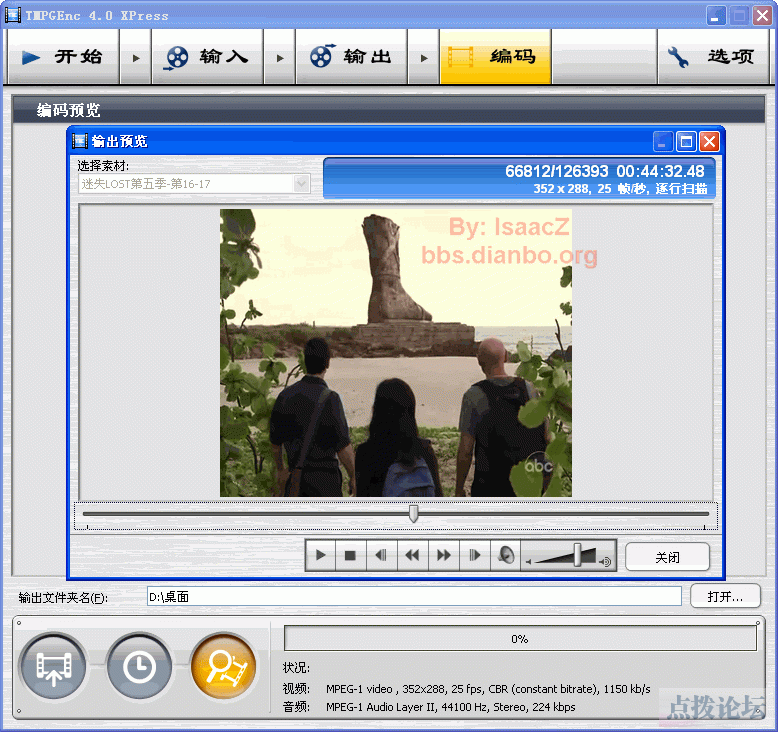Stop the preview playback

pos(350,555)
